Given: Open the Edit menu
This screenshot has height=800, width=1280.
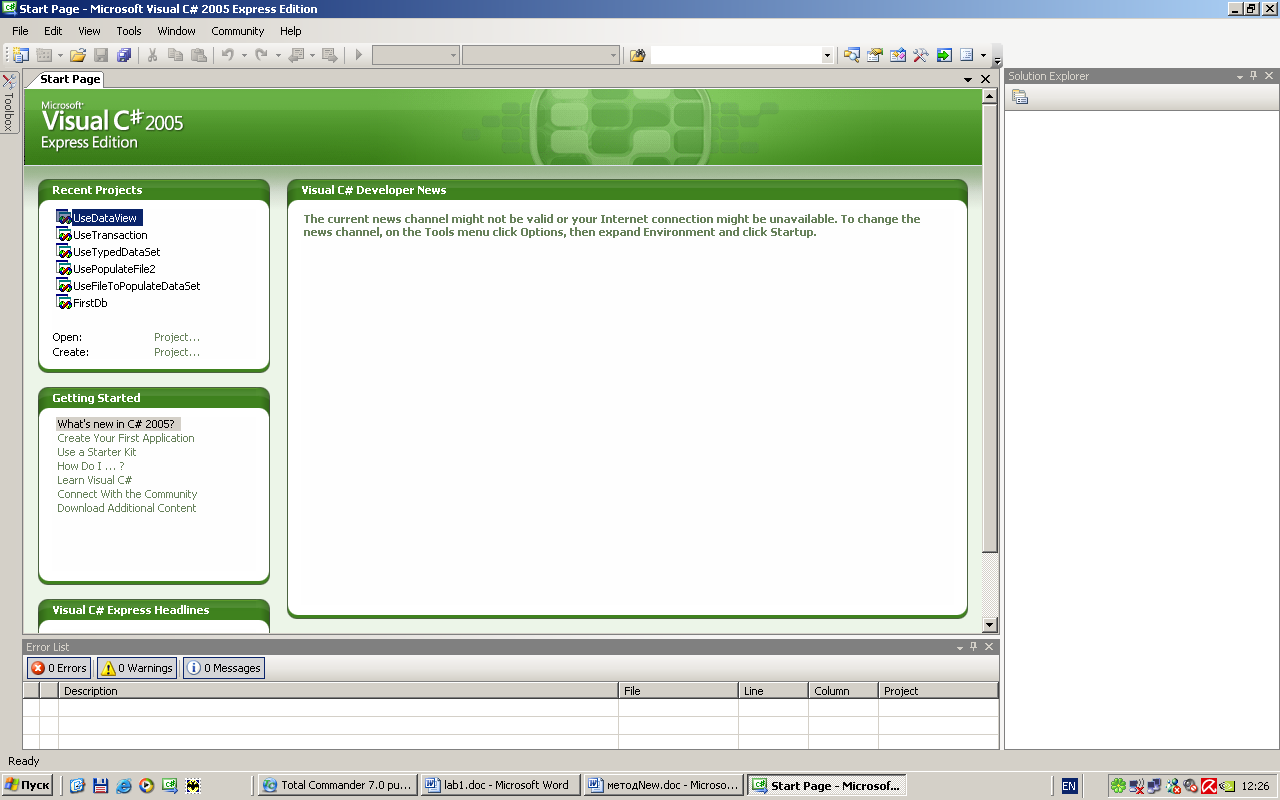Looking at the screenshot, I should pos(53,31).
